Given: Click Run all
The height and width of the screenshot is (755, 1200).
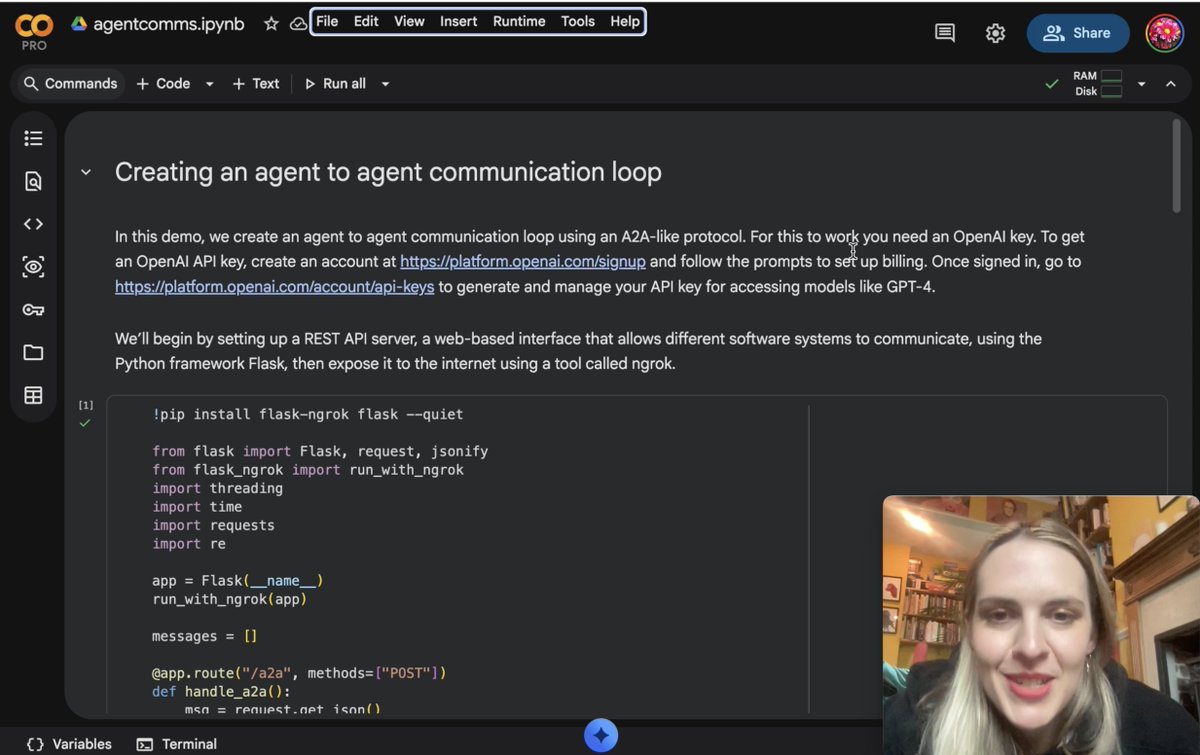Looking at the screenshot, I should 335,84.
